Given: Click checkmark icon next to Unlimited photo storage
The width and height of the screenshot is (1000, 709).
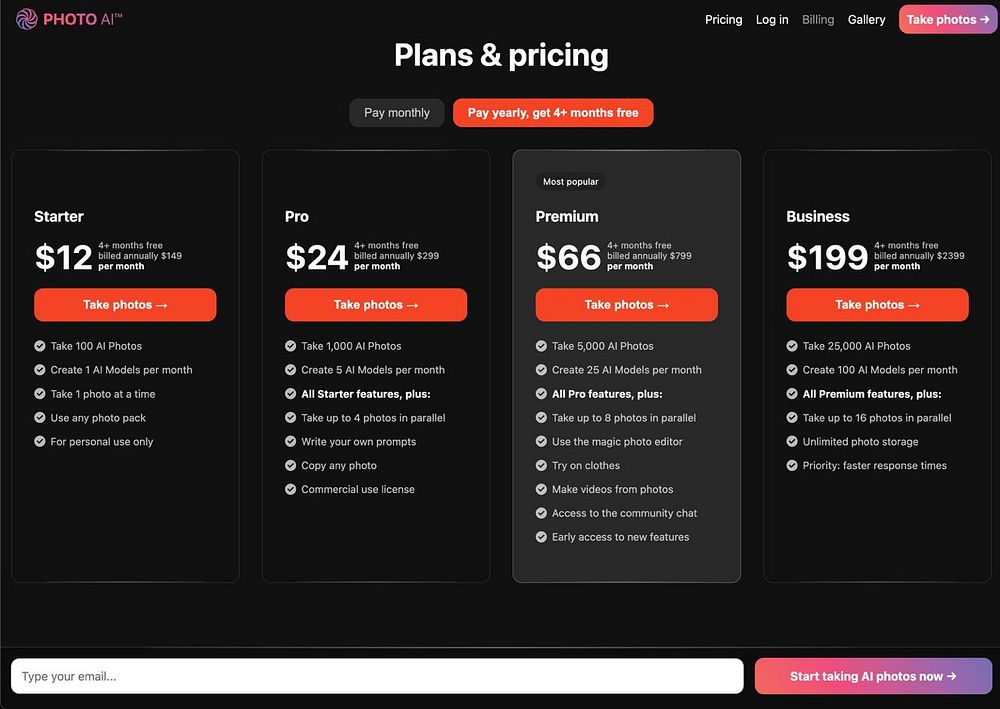Looking at the screenshot, I should point(792,442).
